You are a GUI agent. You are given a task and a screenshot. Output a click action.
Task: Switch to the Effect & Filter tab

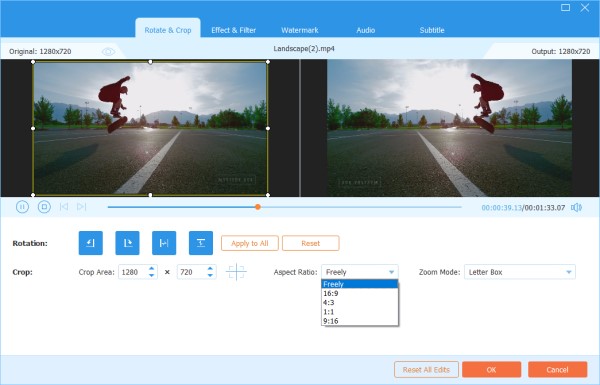point(233,30)
